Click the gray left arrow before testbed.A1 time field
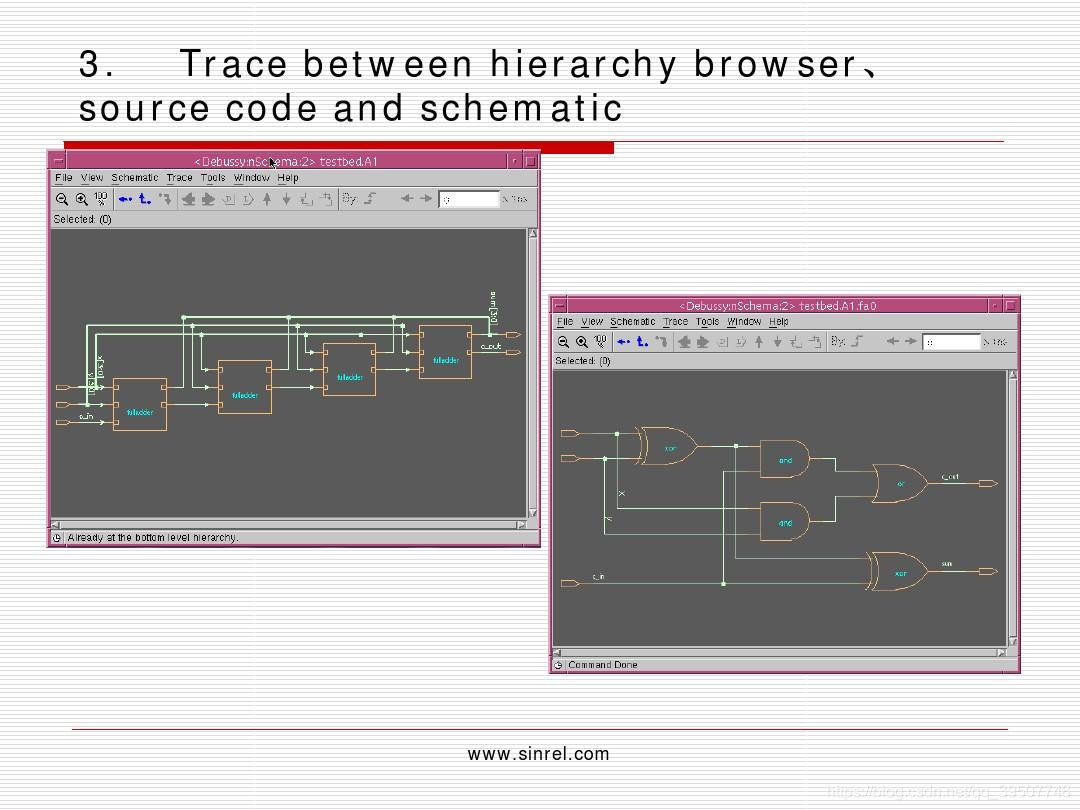The width and height of the screenshot is (1080, 810). pyautogui.click(x=407, y=198)
